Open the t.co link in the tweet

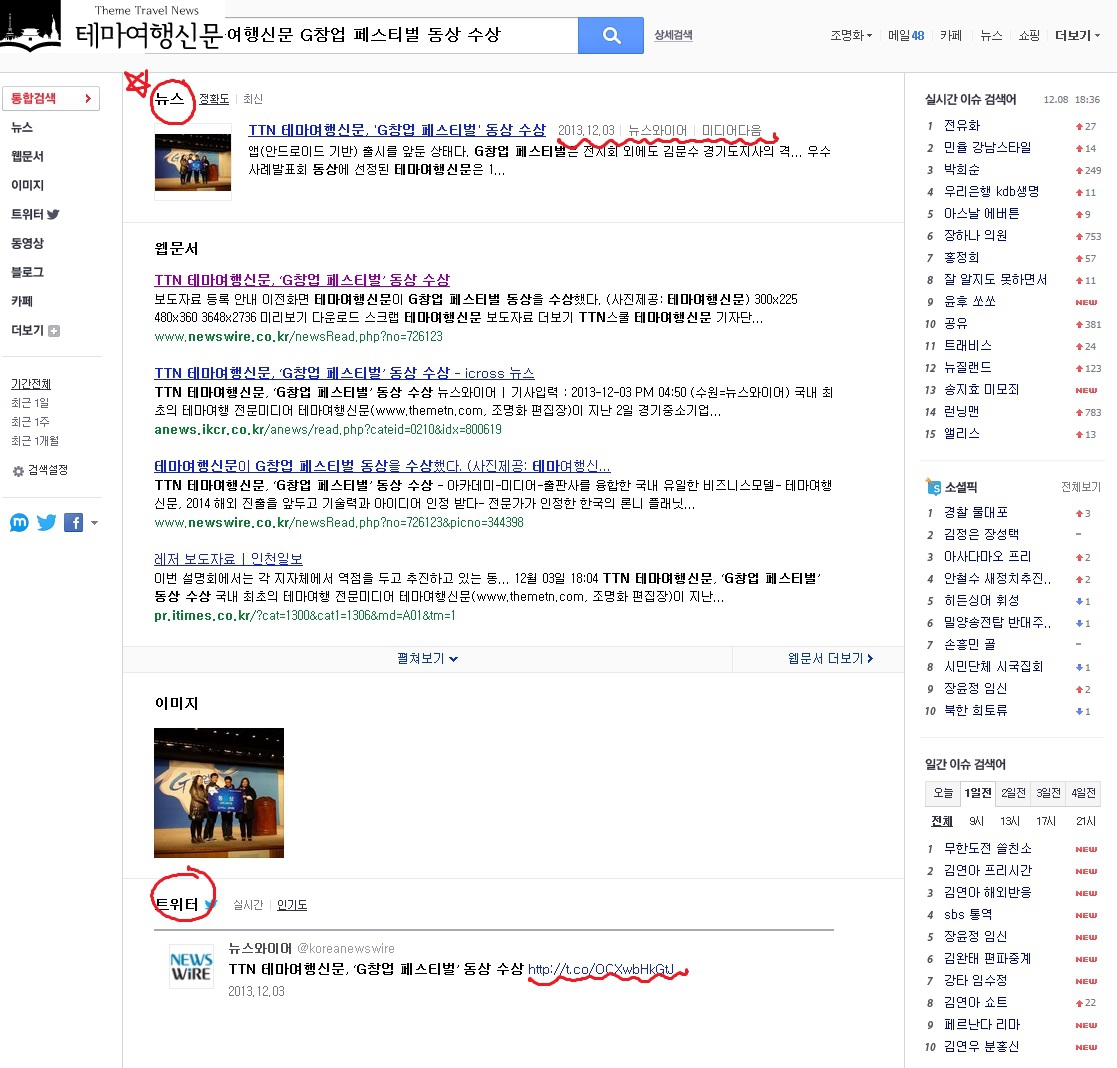601,969
